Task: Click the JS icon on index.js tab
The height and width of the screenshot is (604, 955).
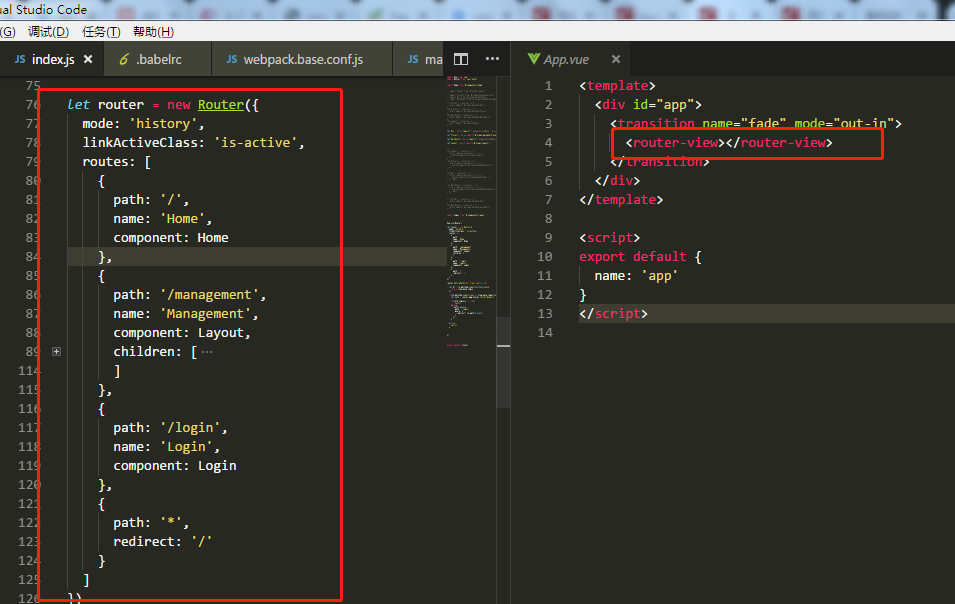Action: click(20, 59)
